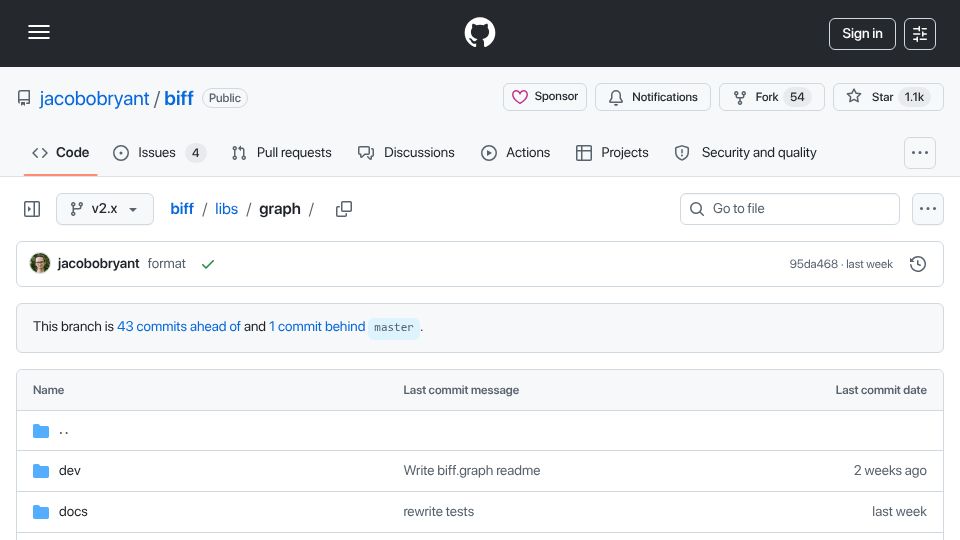The width and height of the screenshot is (960, 540).
Task: Open the Actions tab
Action: [516, 152]
